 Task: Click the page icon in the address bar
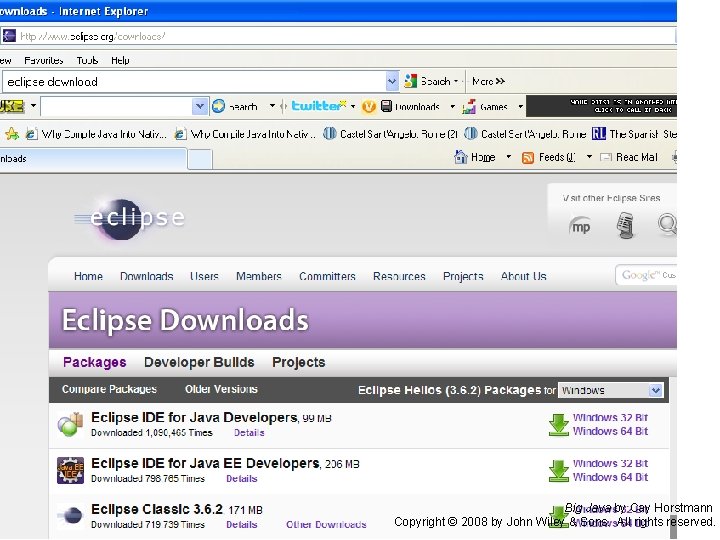click(x=9, y=36)
